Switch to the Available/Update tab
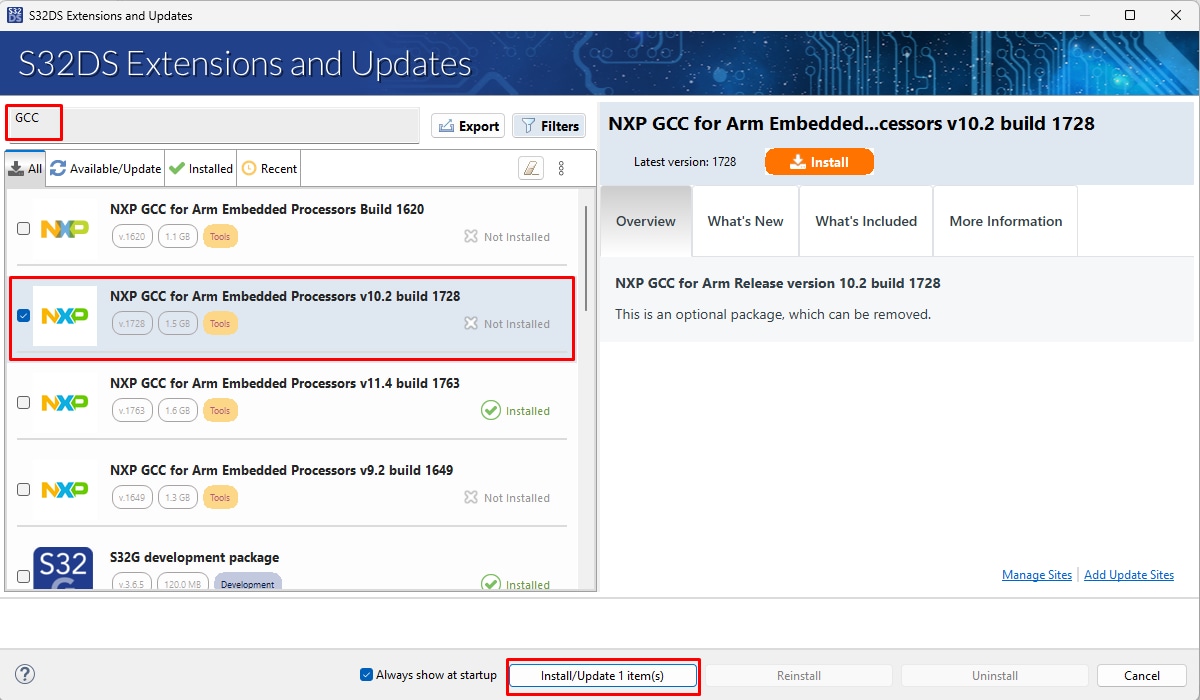The image size is (1200, 700). click(x=105, y=169)
